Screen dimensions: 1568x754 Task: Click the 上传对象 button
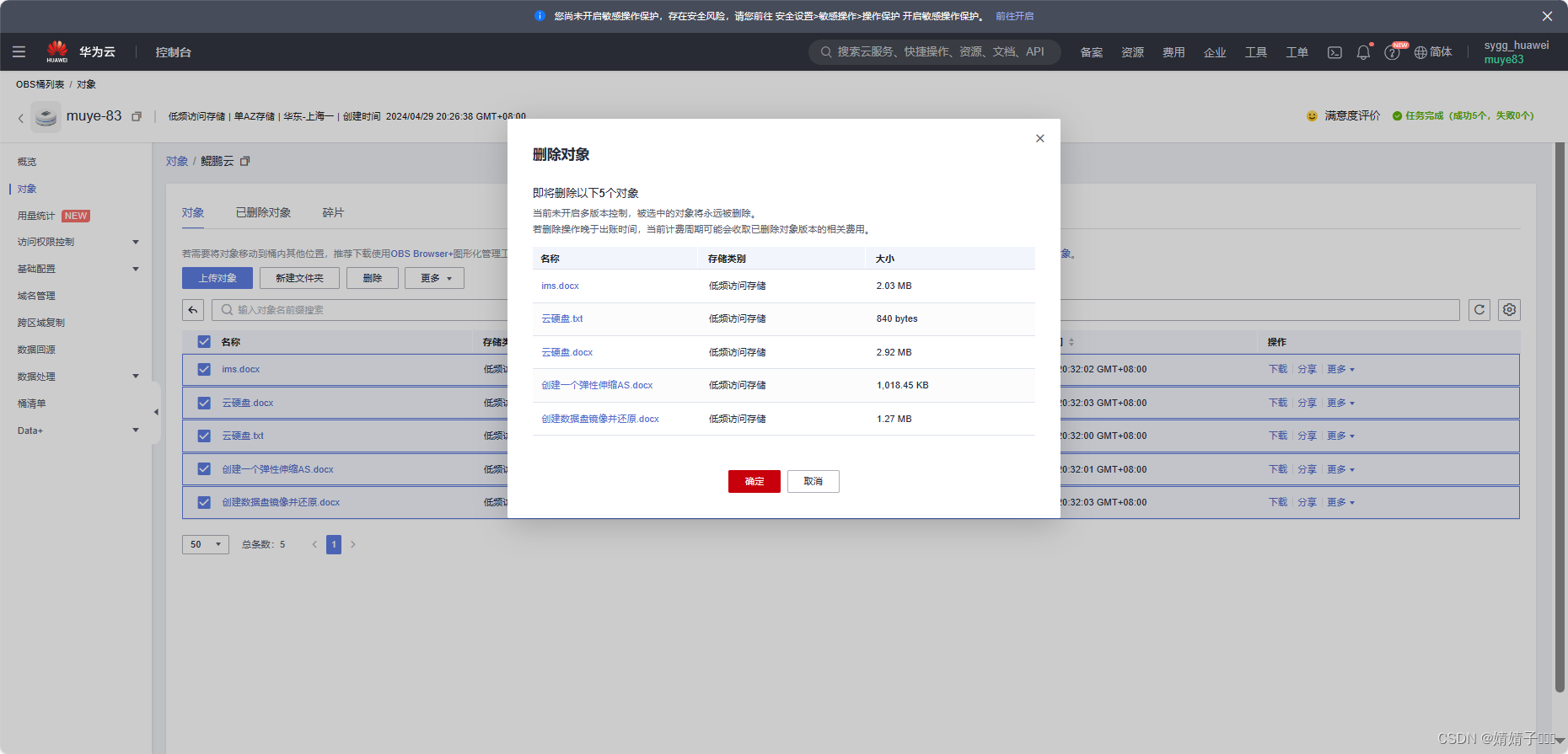pyautogui.click(x=217, y=278)
